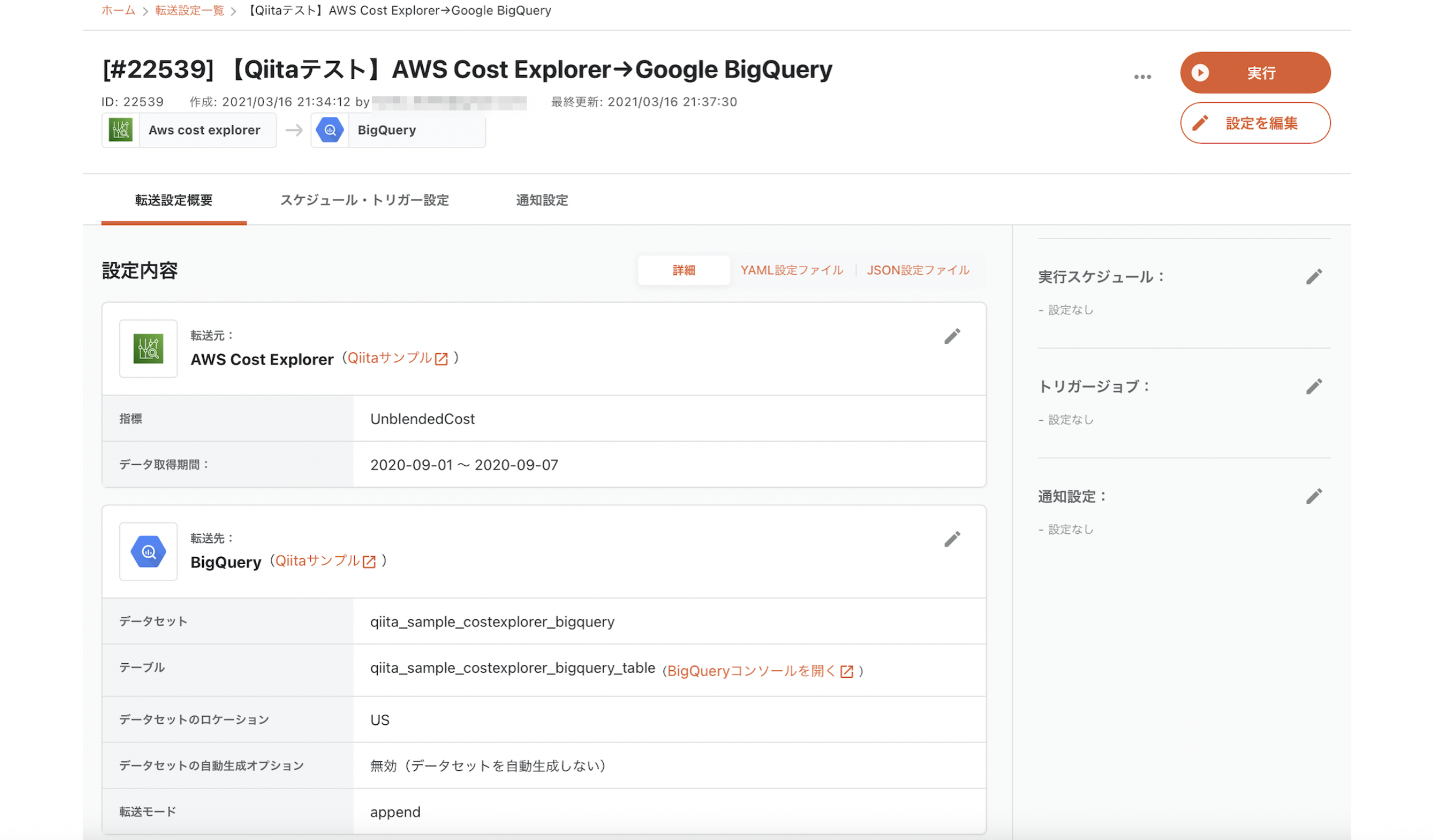The width and height of the screenshot is (1434, 840).
Task: Select the 転送設定概要 tab
Action: 173,200
